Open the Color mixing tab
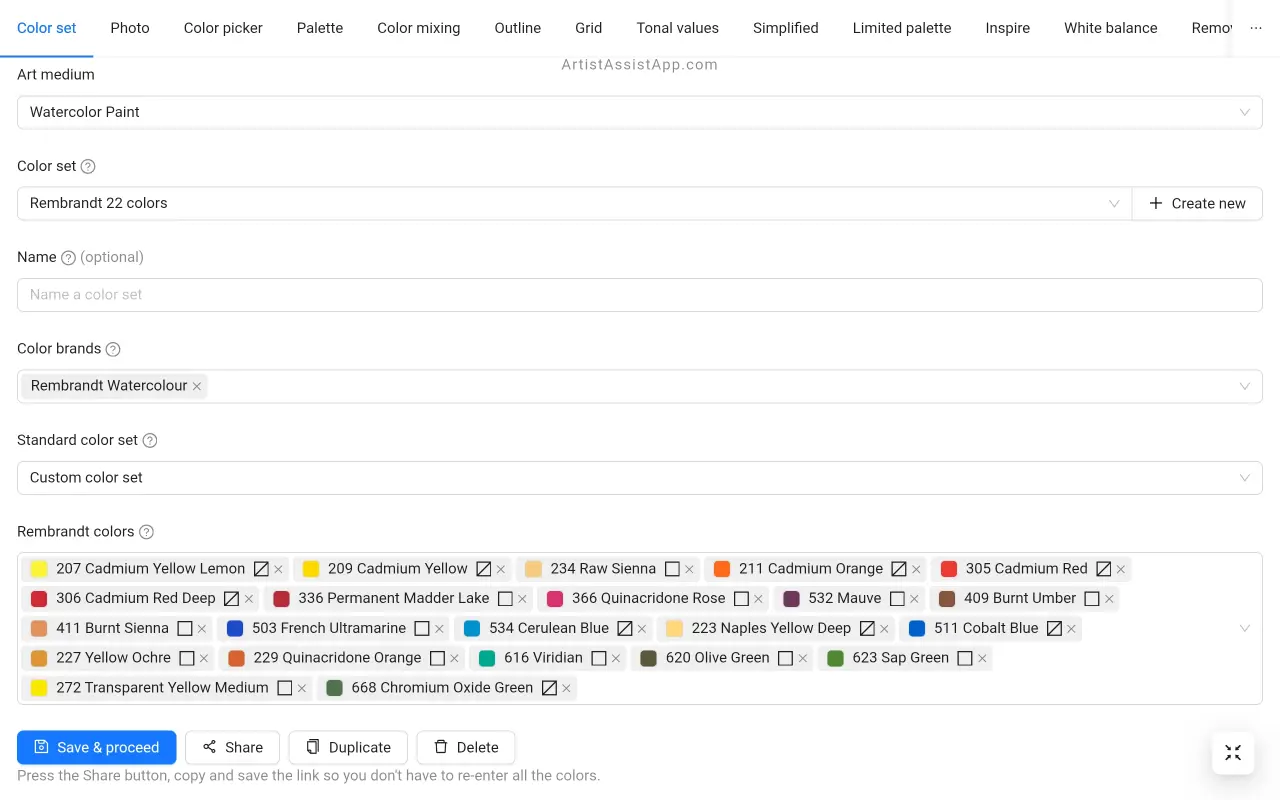The image size is (1280, 800). pyautogui.click(x=419, y=28)
